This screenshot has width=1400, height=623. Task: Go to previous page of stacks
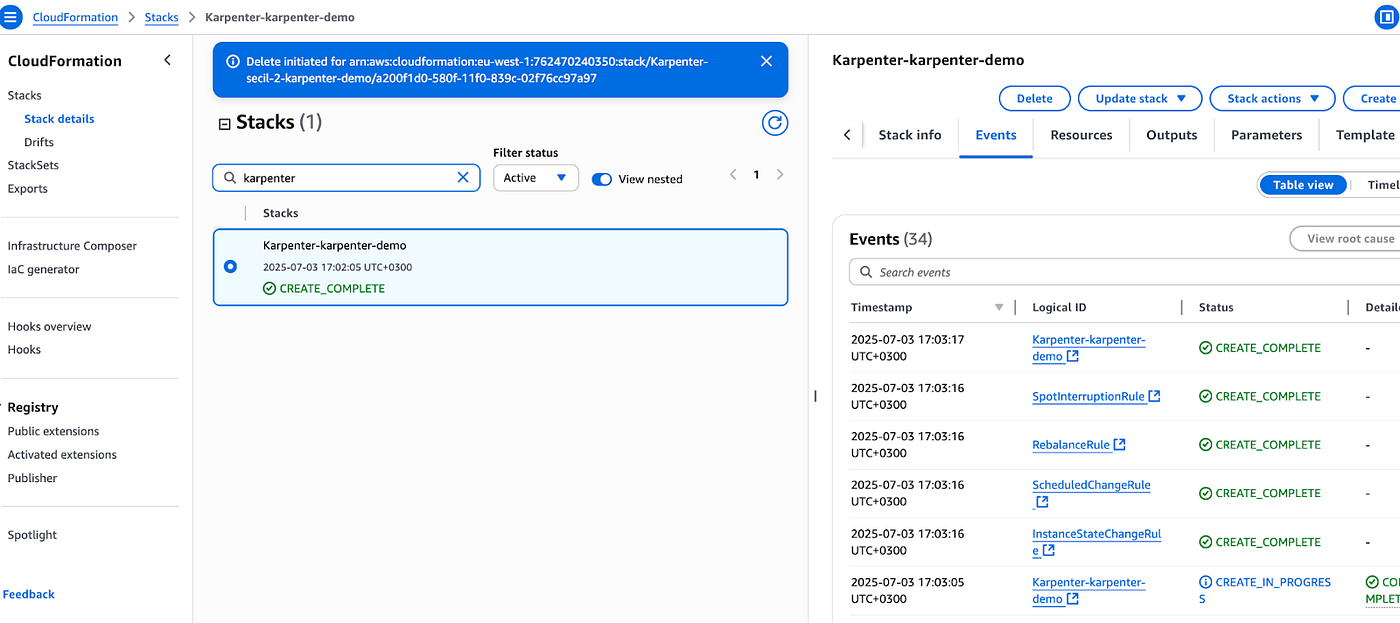733,175
